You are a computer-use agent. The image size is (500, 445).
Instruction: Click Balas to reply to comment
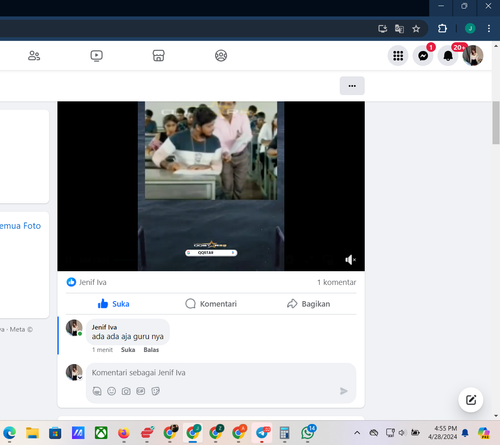point(151,350)
